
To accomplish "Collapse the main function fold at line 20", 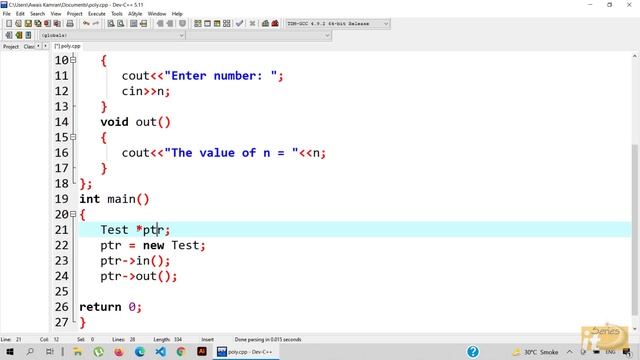I will [x=73, y=214].
